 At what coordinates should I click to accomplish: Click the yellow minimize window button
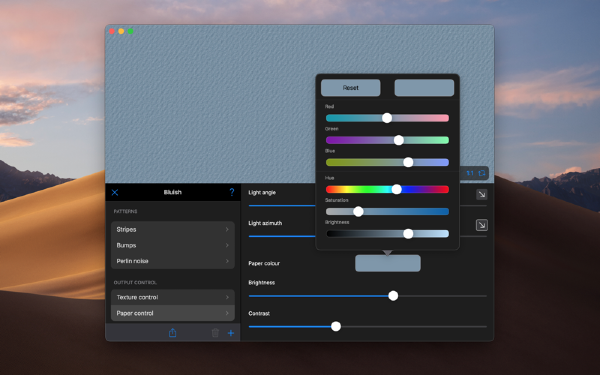tap(121, 31)
